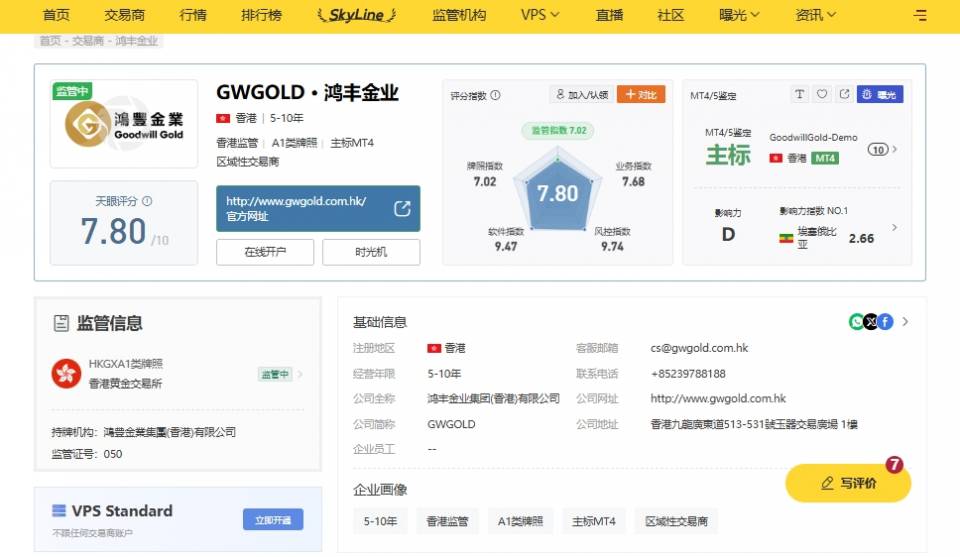This screenshot has width=960, height=557.
Task: Expand the GoodwillGold-Demo server row arrow
Action: tap(895, 149)
